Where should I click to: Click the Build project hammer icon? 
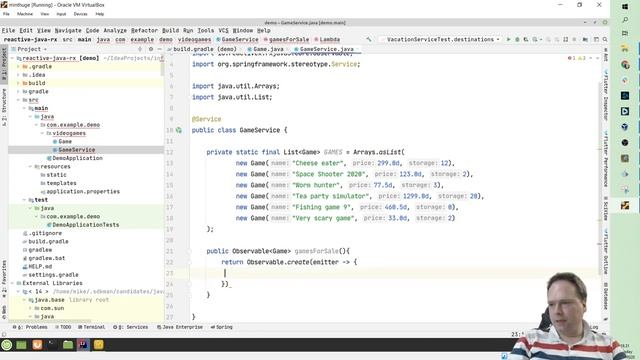369,40
